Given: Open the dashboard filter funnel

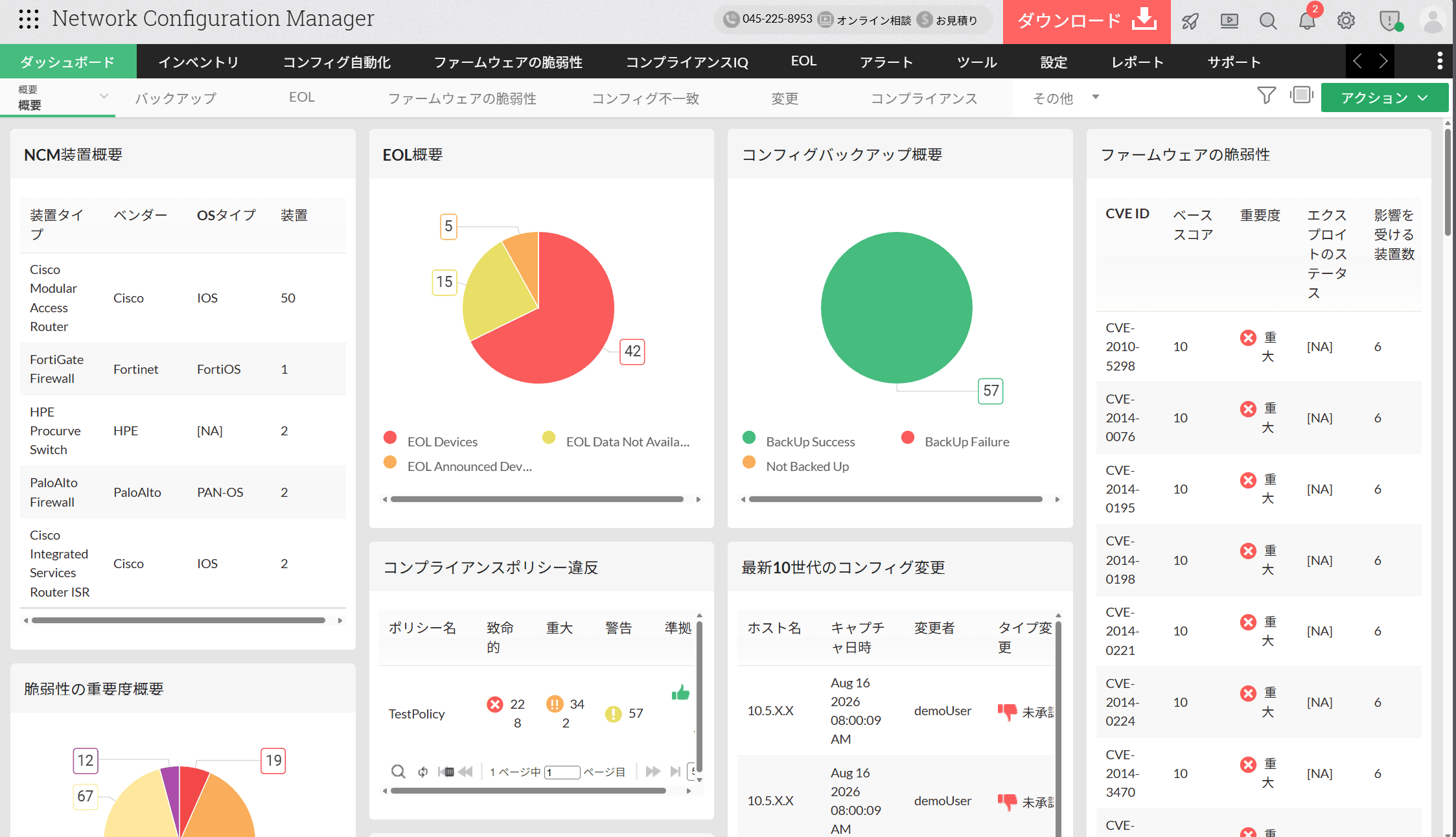Looking at the screenshot, I should [1266, 96].
